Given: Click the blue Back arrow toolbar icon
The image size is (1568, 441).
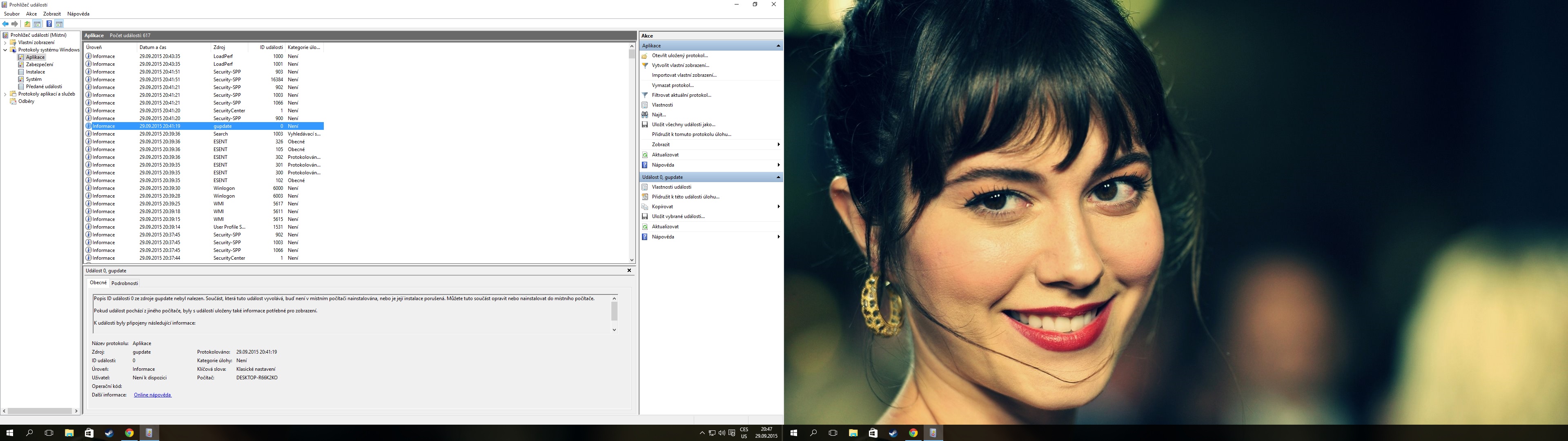Looking at the screenshot, I should tap(5, 24).
